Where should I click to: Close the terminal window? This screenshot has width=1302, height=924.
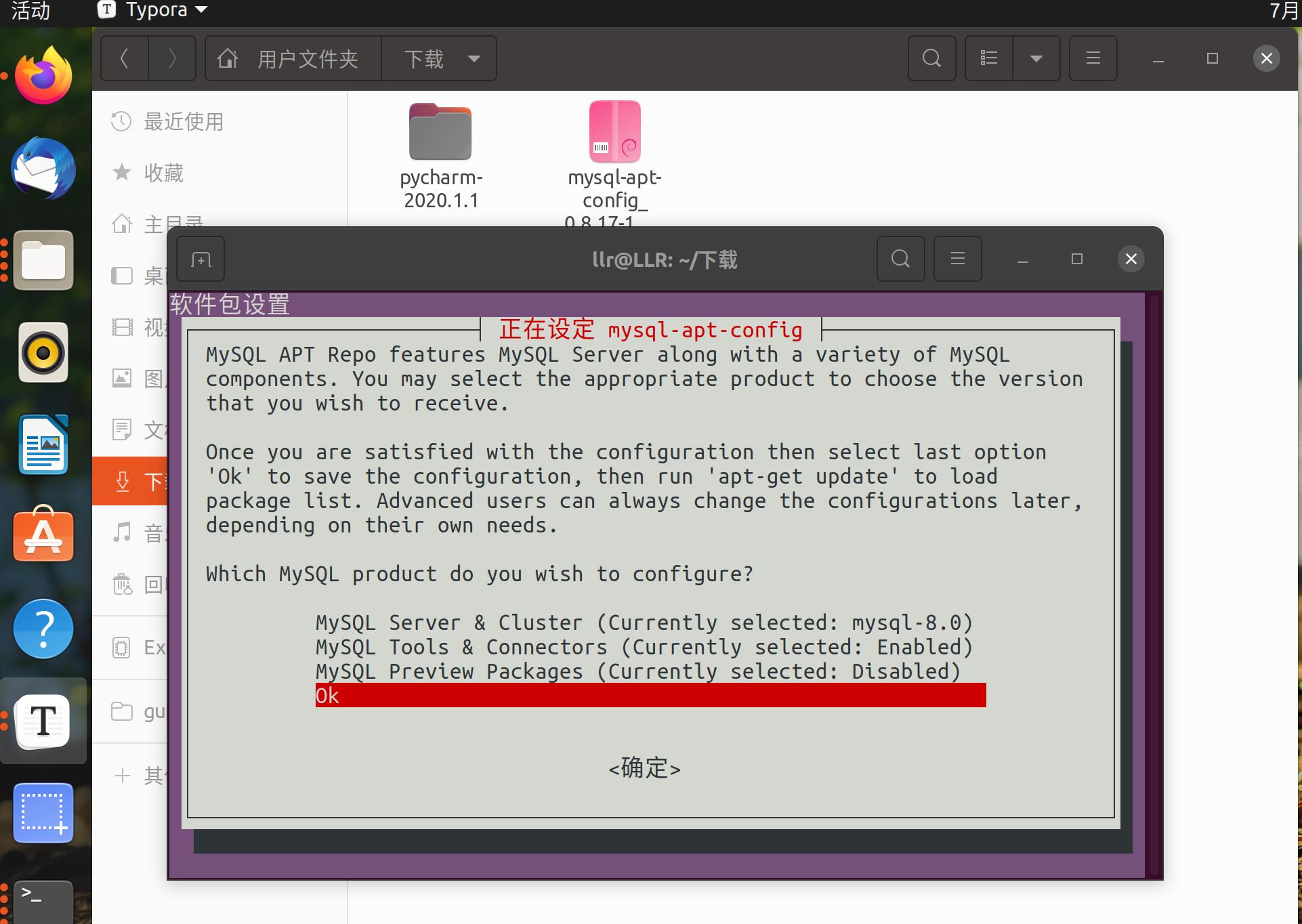(1131, 259)
